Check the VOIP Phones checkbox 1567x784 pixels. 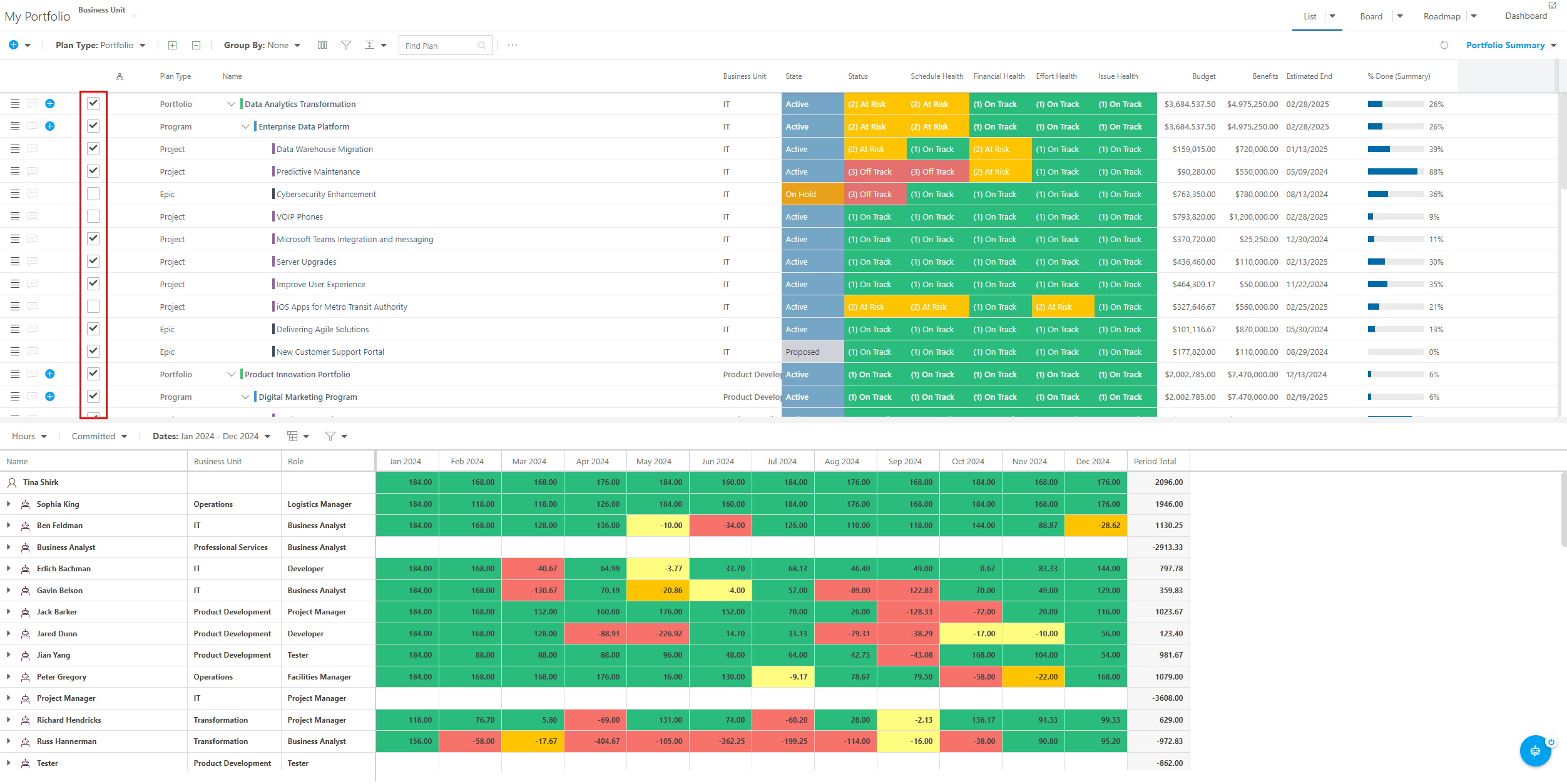93,216
